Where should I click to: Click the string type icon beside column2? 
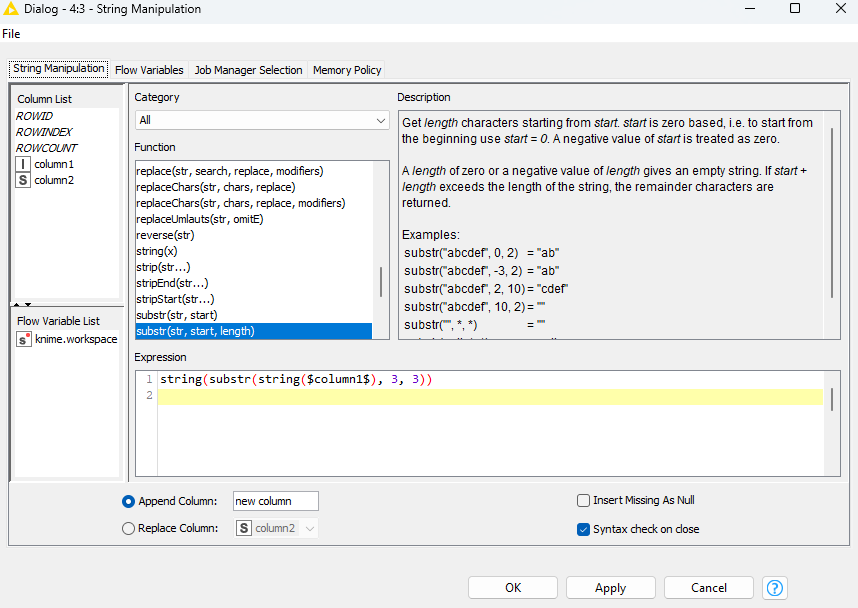point(23,181)
